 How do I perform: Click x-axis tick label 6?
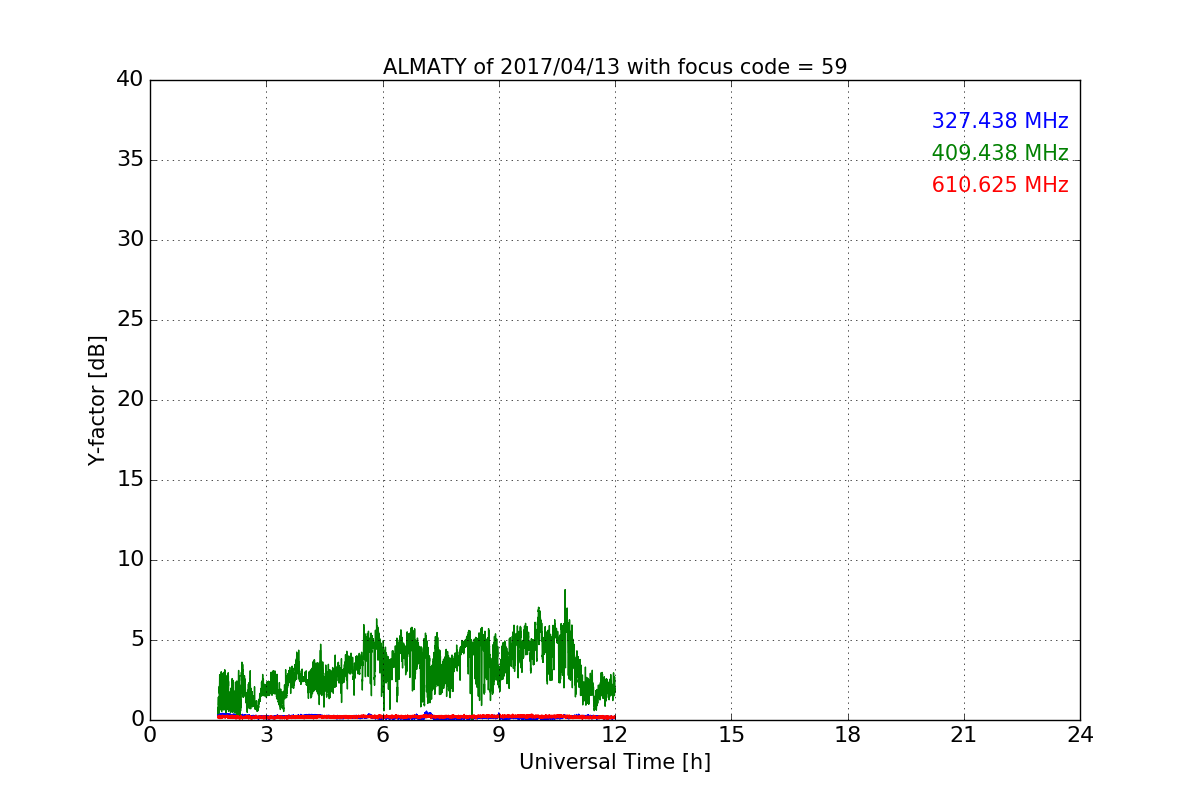click(x=383, y=734)
